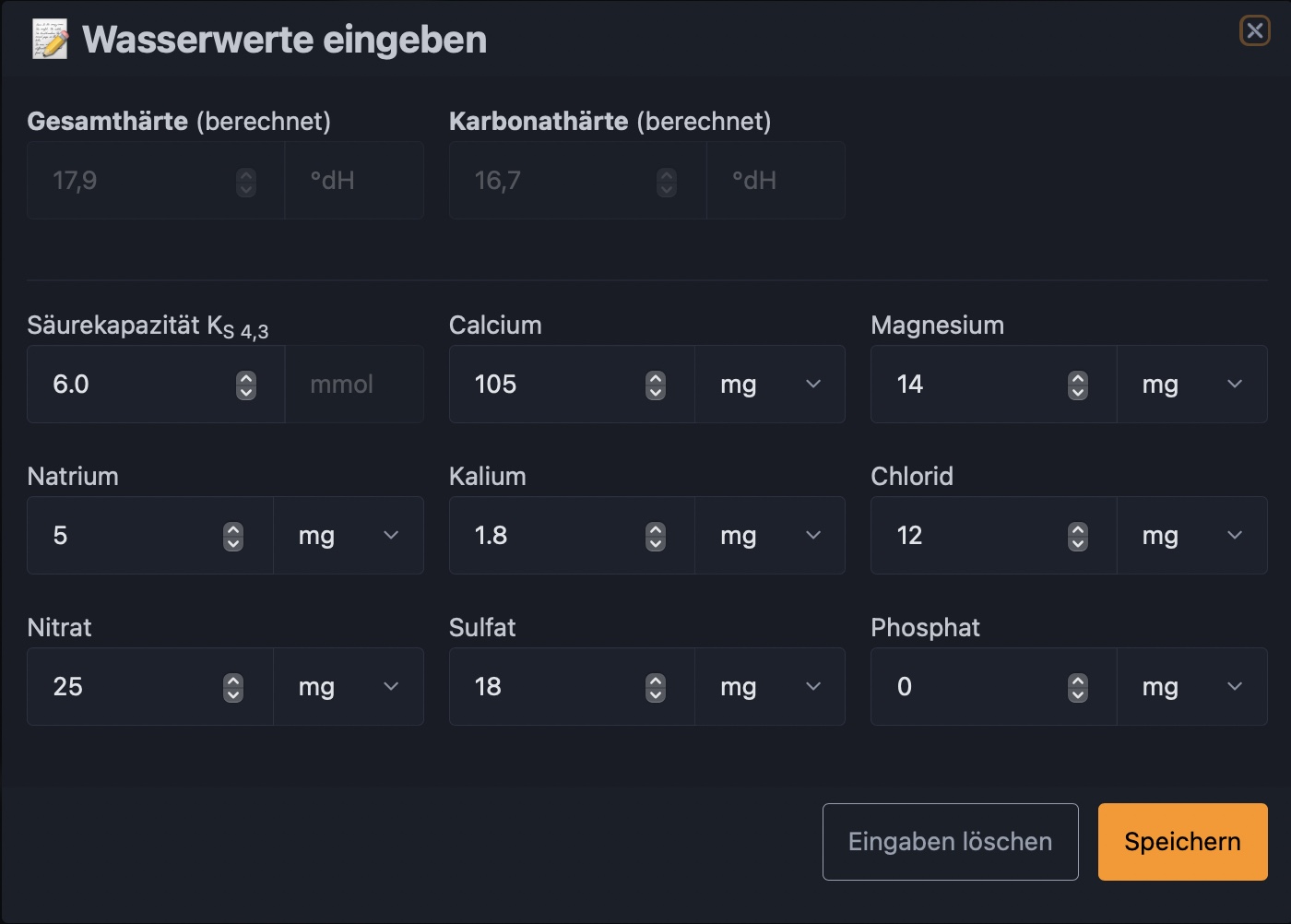Click the Magnesium value stepper arrows

(x=1077, y=385)
